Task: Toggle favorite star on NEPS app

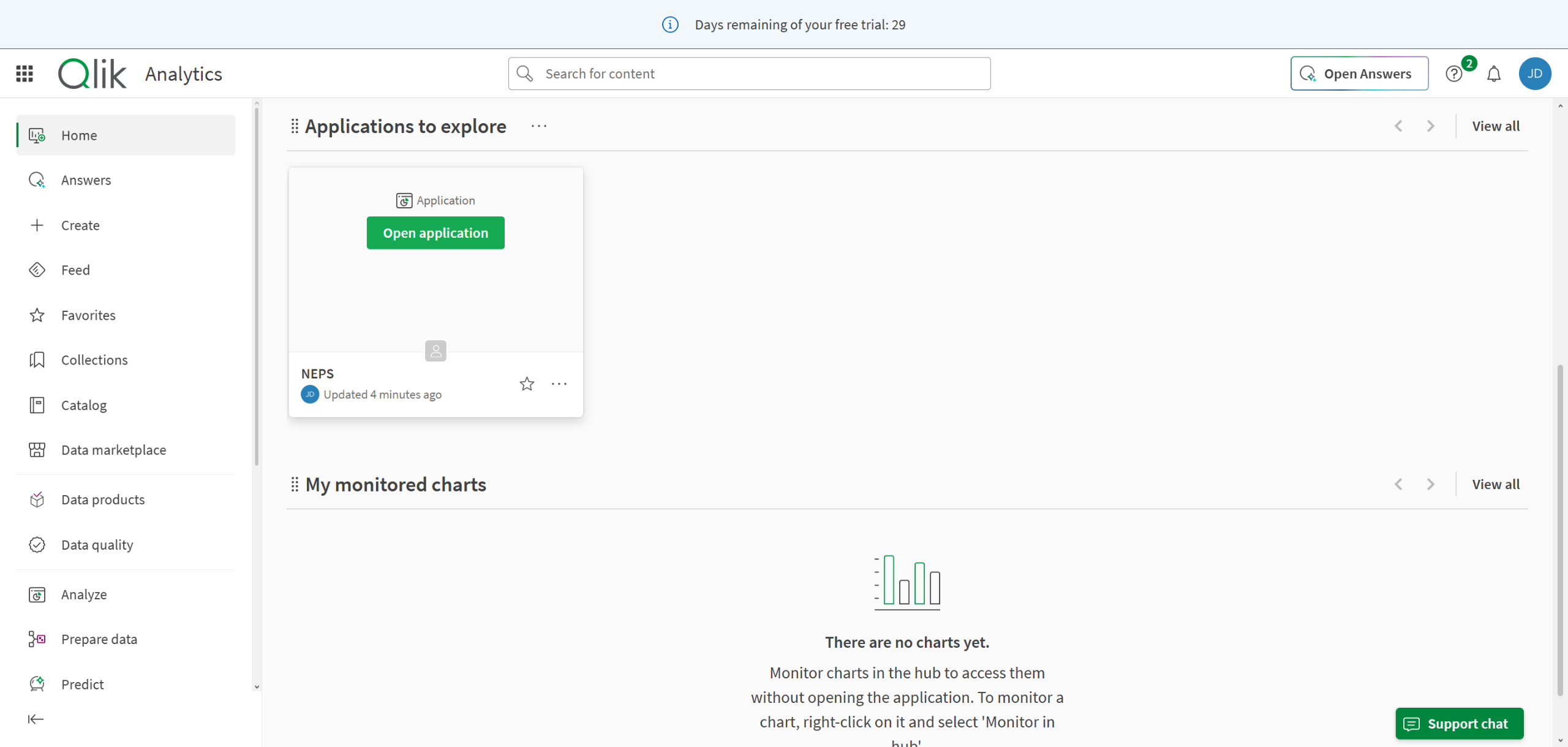Action: coord(527,384)
